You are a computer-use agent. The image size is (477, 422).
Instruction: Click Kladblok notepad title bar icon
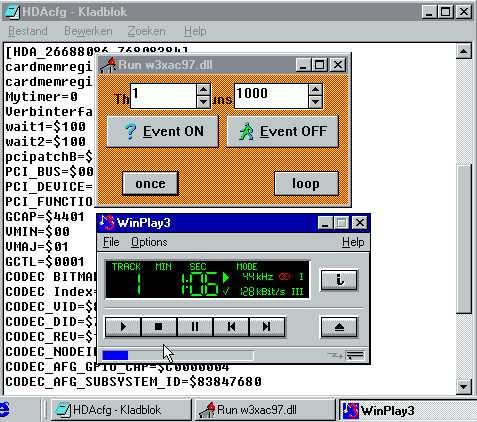click(x=12, y=12)
